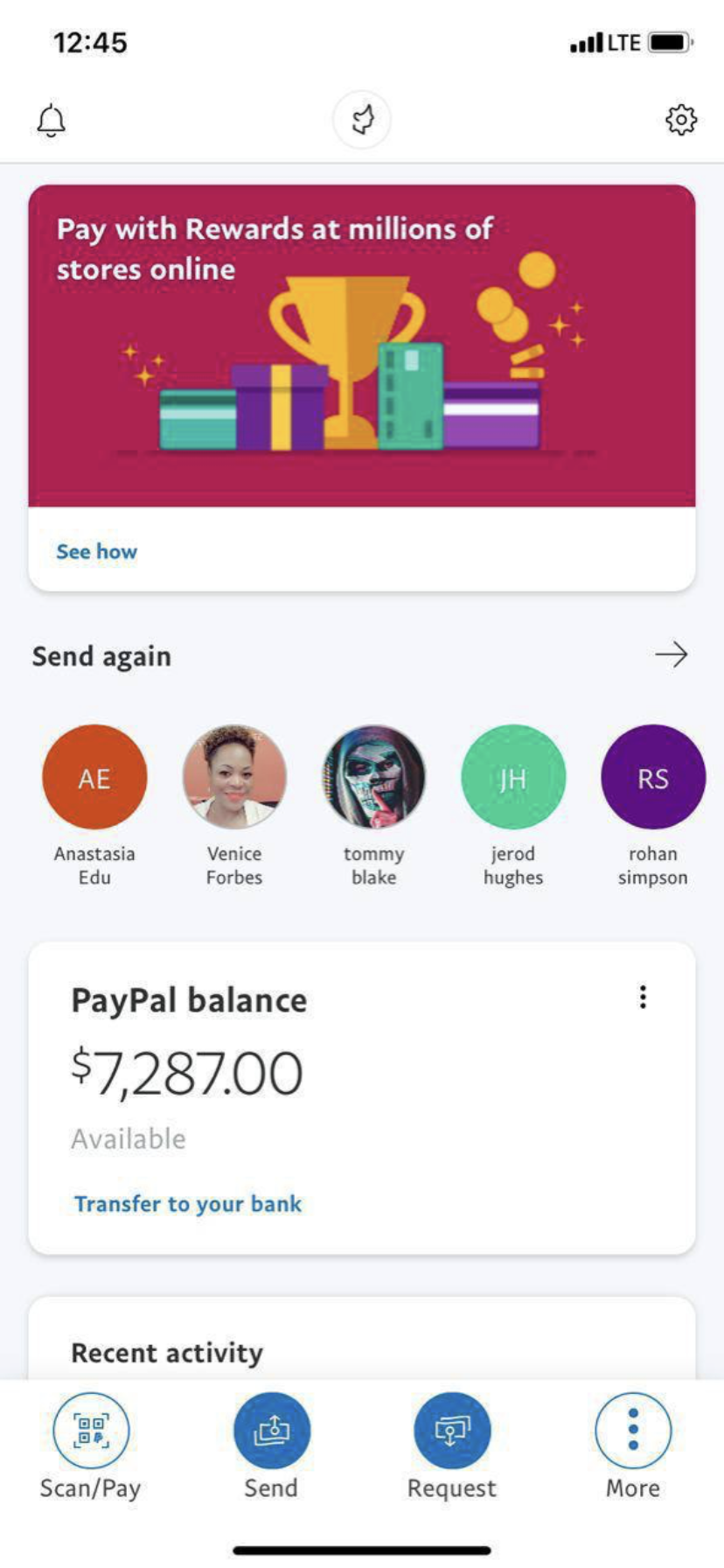Screen dimensions: 724x1568
Task: Open the Recent activity section
Action: coord(167,1353)
